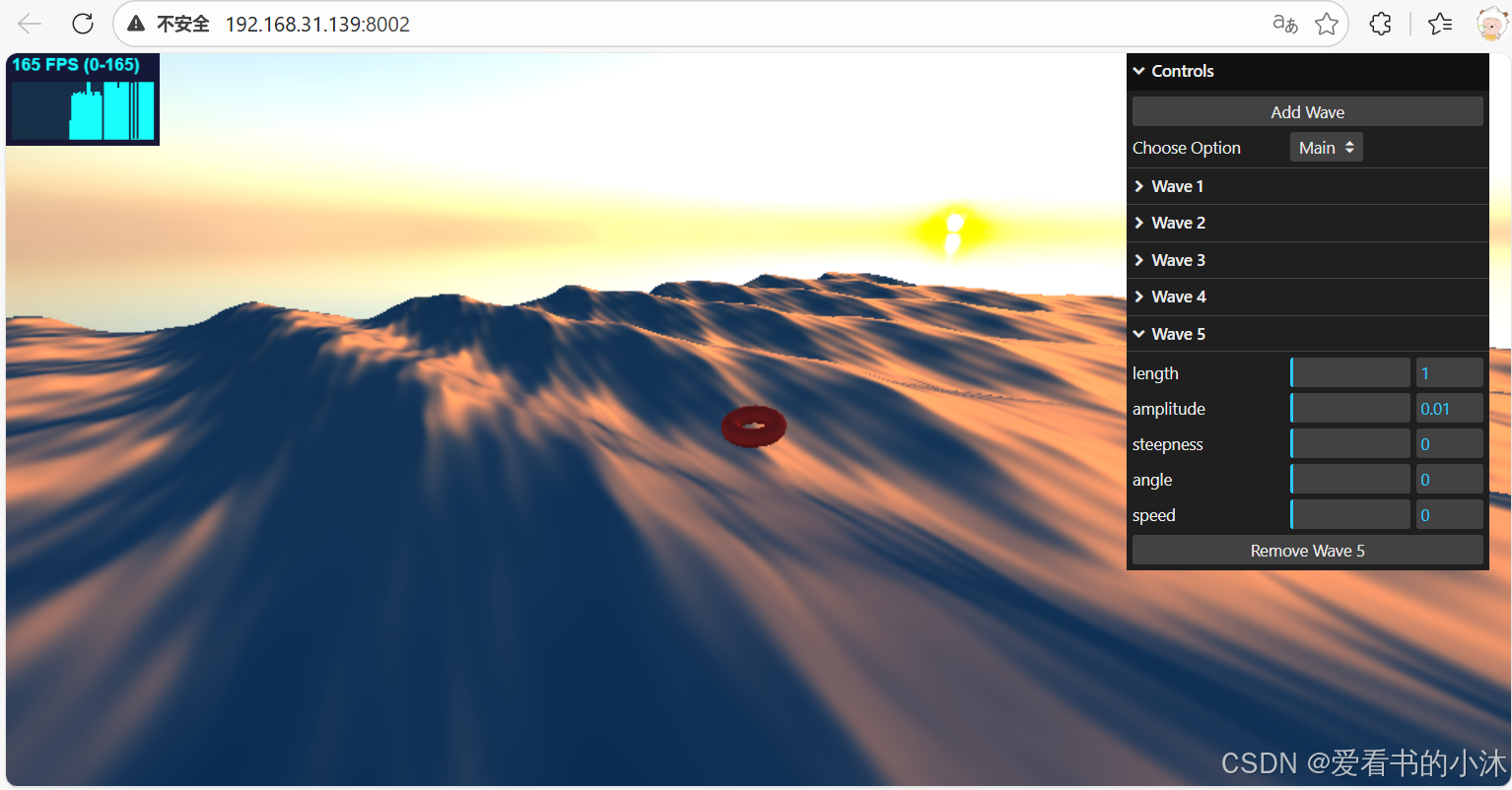Adjust the length slider of Wave 5
The height and width of the screenshot is (790, 1512).
tap(1350, 373)
